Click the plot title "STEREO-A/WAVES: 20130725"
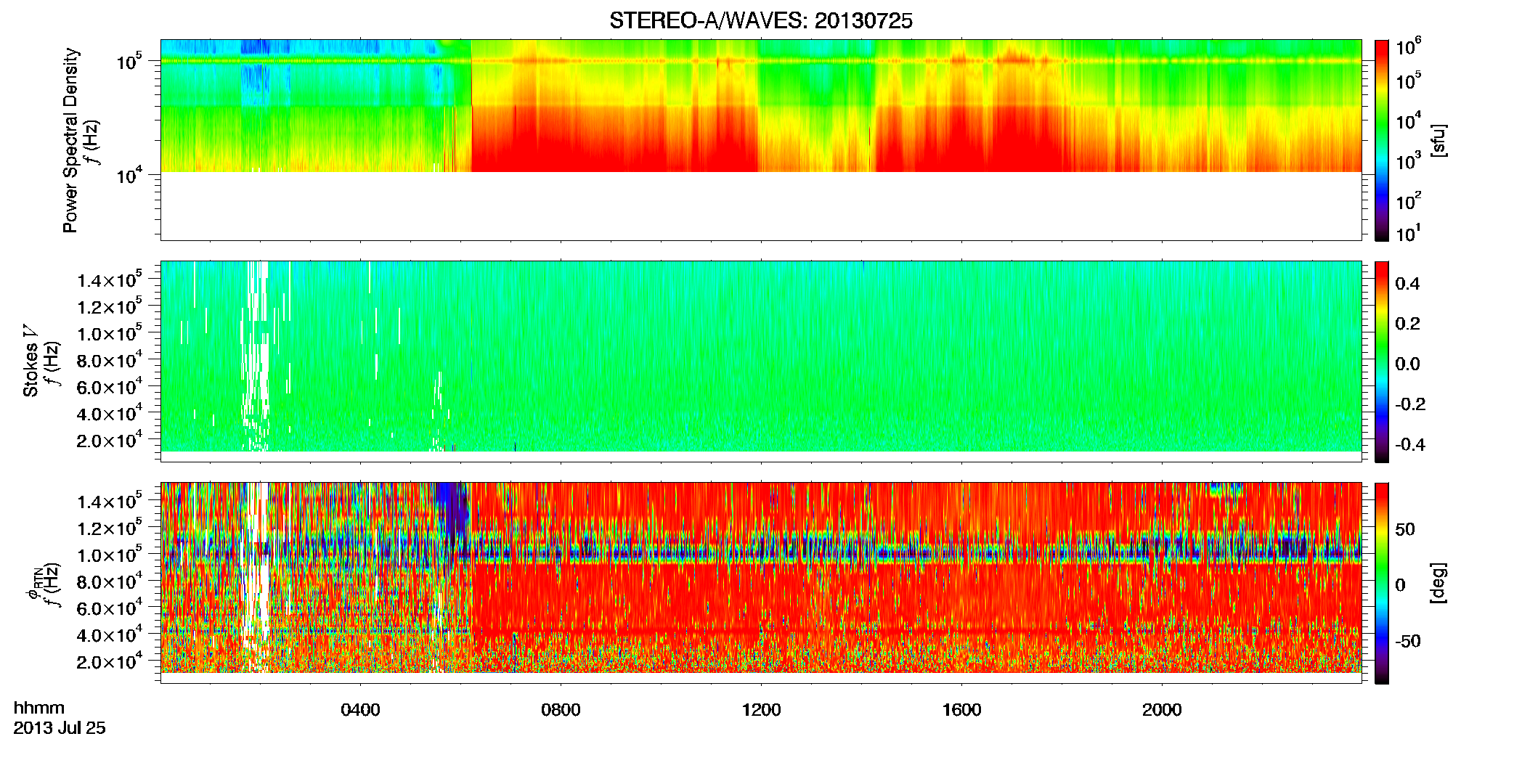Image resolution: width=1522 pixels, height=784 pixels. pyautogui.click(x=760, y=21)
